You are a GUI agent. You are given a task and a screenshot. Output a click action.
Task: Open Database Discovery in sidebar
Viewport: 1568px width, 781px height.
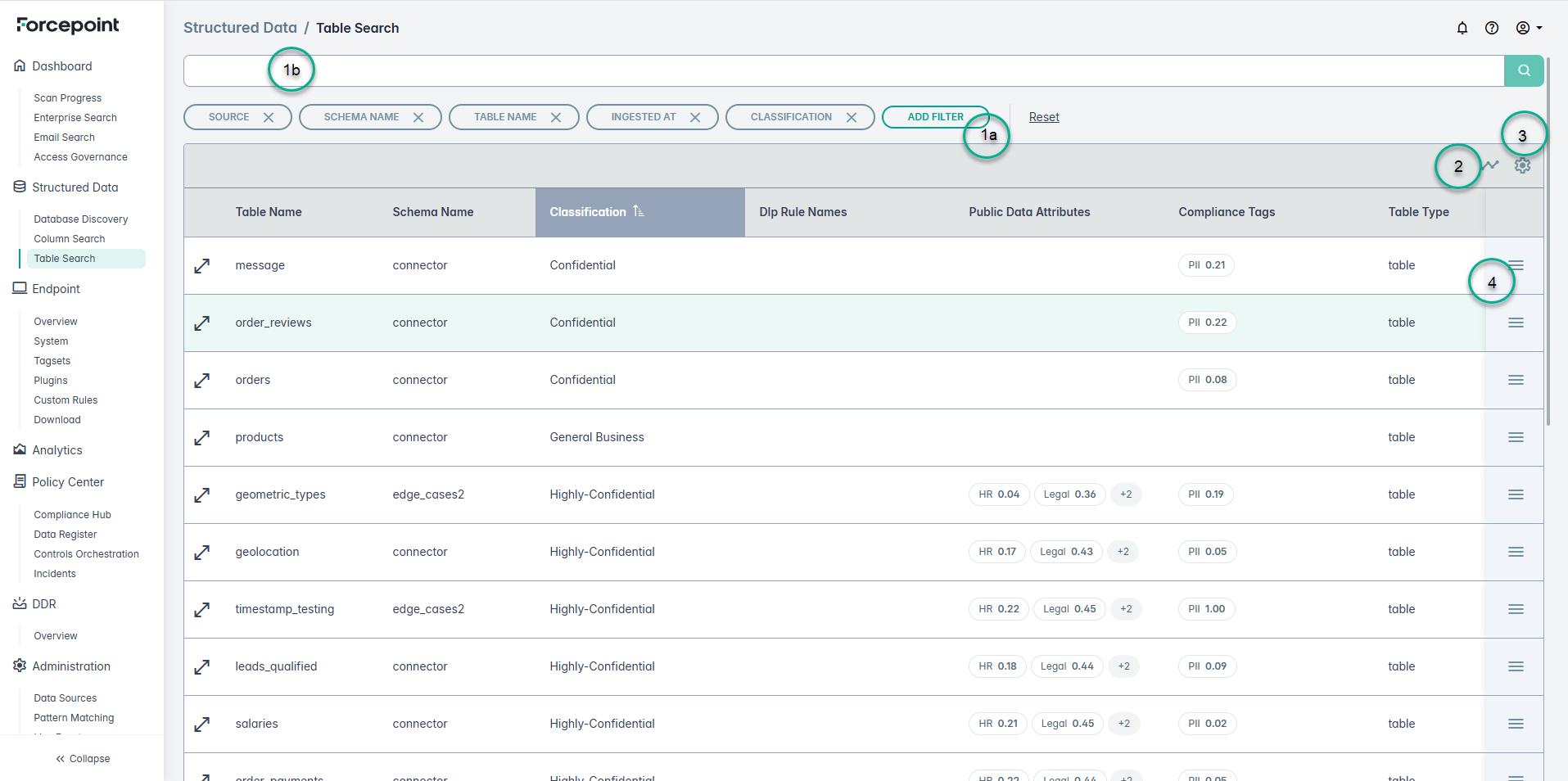click(x=81, y=219)
